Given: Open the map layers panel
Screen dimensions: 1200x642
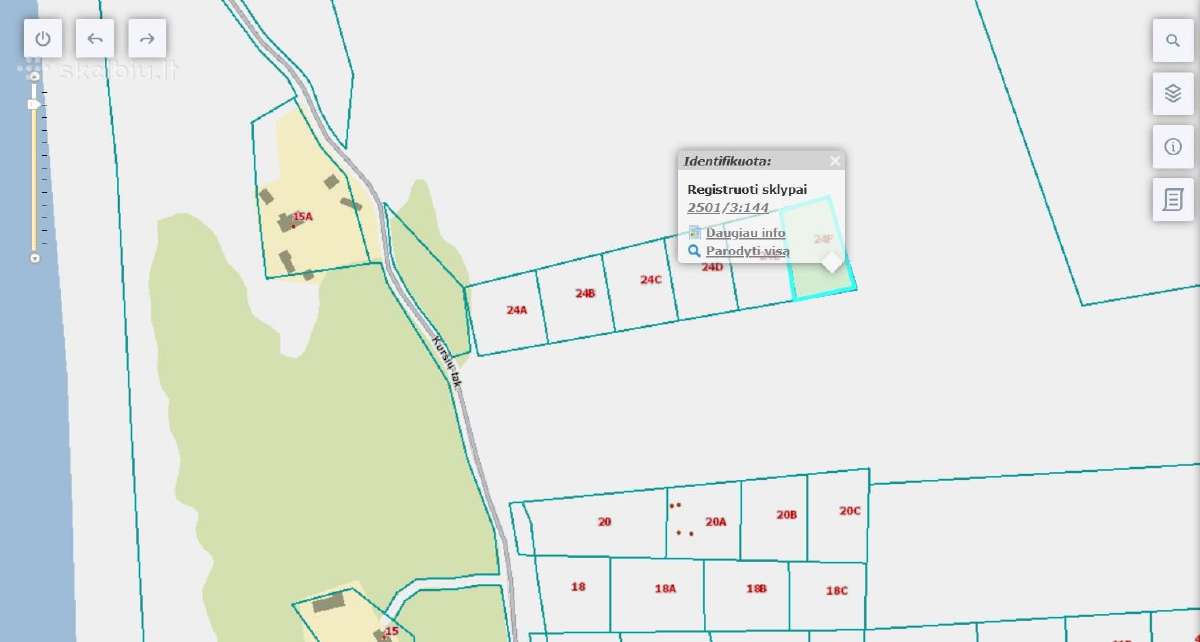Looking at the screenshot, I should [x=1173, y=94].
